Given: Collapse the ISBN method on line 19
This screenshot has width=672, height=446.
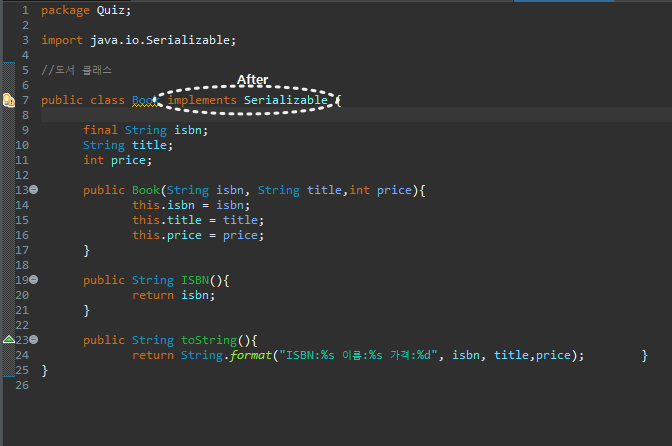Looking at the screenshot, I should click(33, 280).
